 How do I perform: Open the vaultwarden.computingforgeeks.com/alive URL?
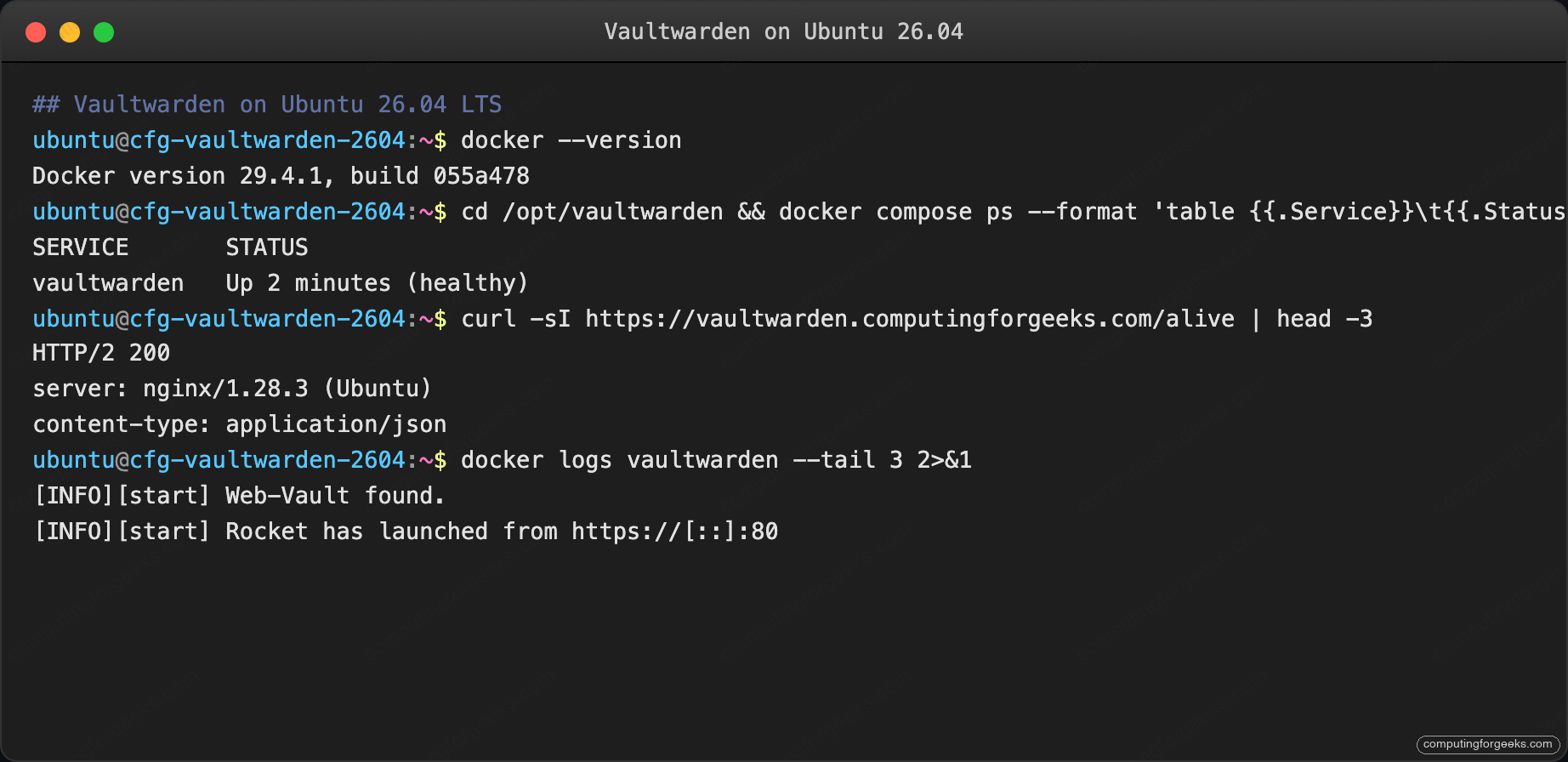(910, 318)
